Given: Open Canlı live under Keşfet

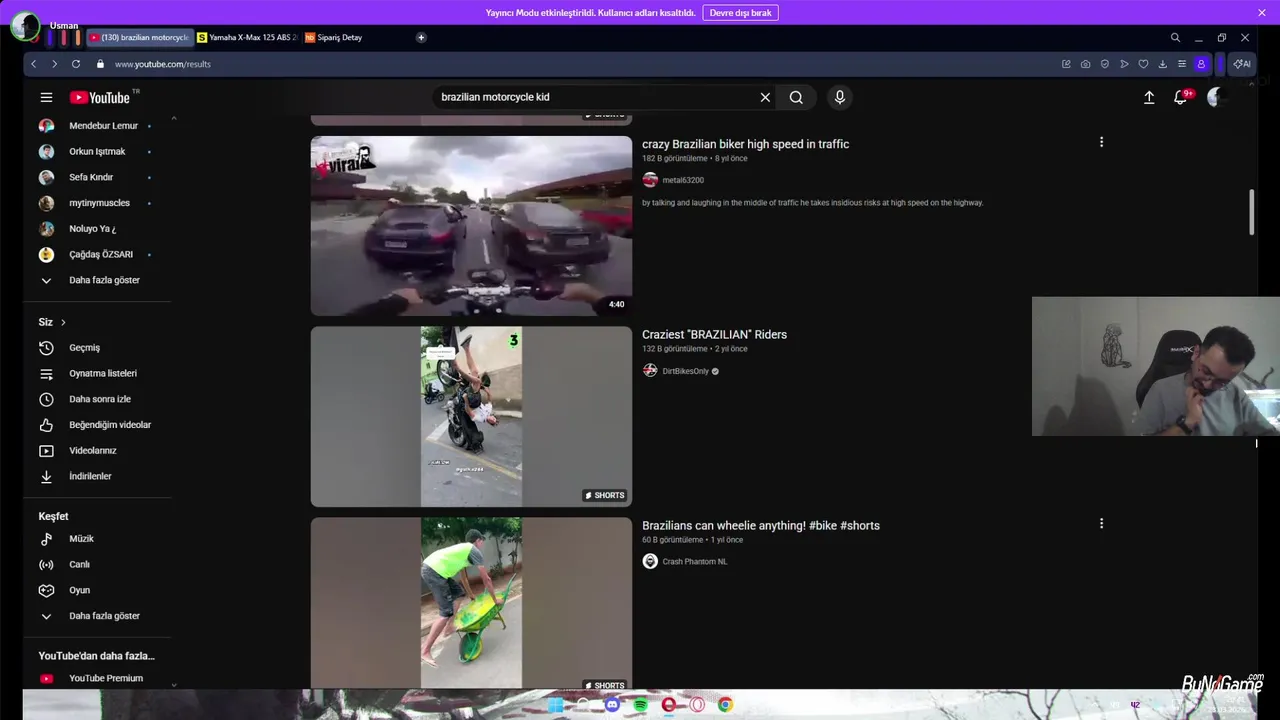Looking at the screenshot, I should click(79, 565).
